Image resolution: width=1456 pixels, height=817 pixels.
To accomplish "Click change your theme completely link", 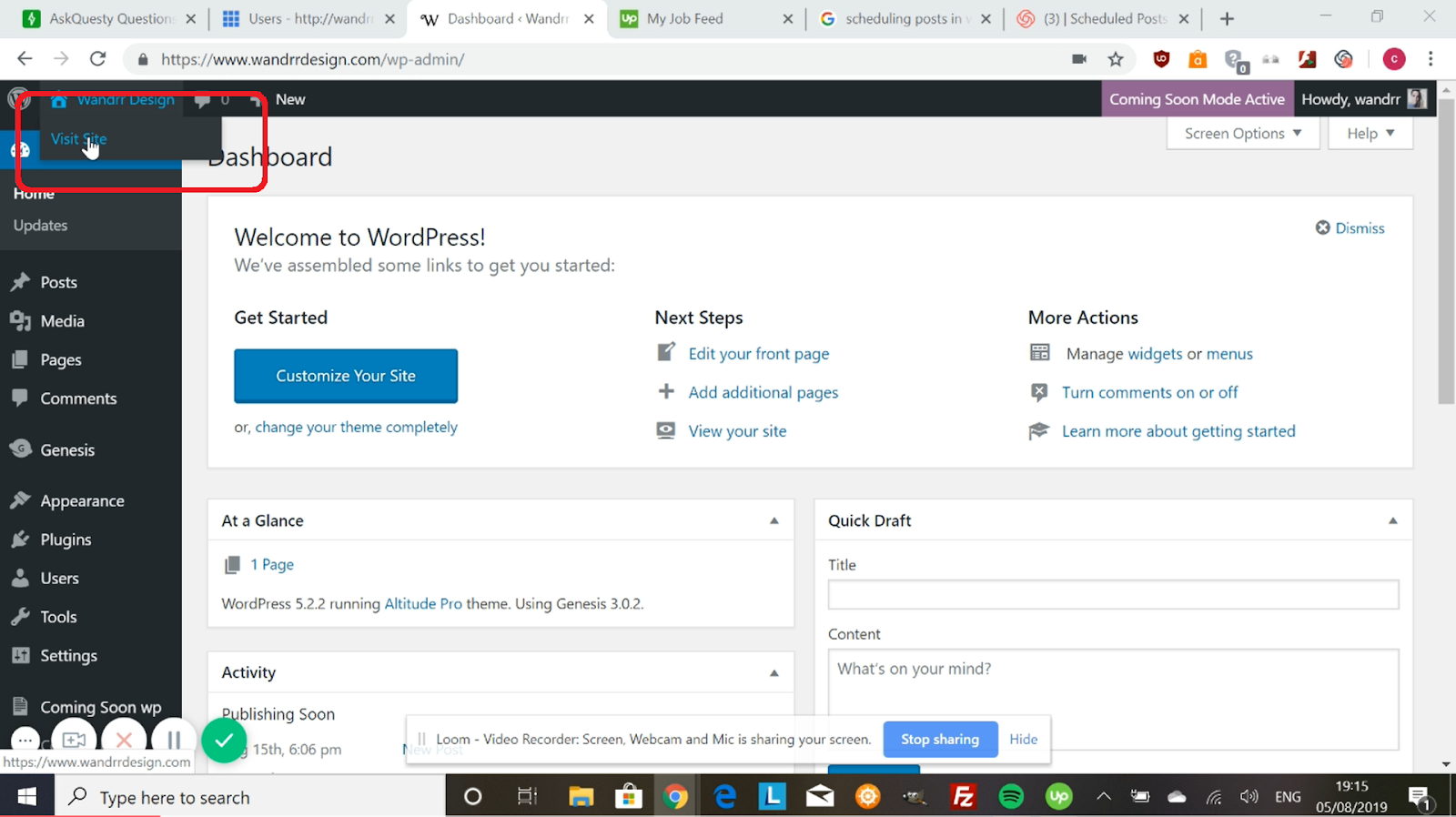I will pyautogui.click(x=356, y=427).
